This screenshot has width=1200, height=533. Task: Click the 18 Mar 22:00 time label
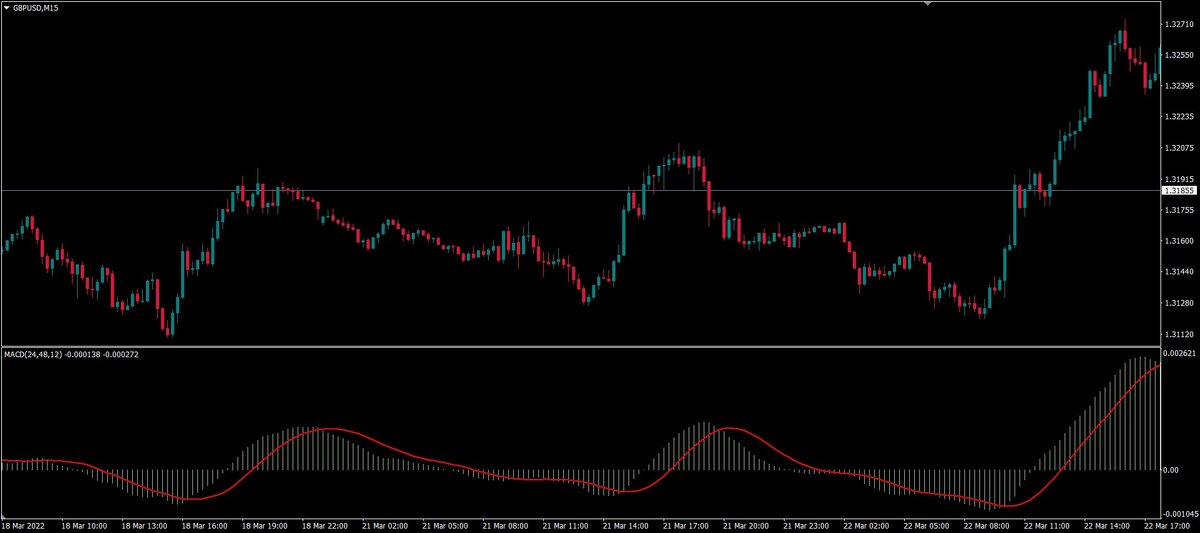pos(323,525)
